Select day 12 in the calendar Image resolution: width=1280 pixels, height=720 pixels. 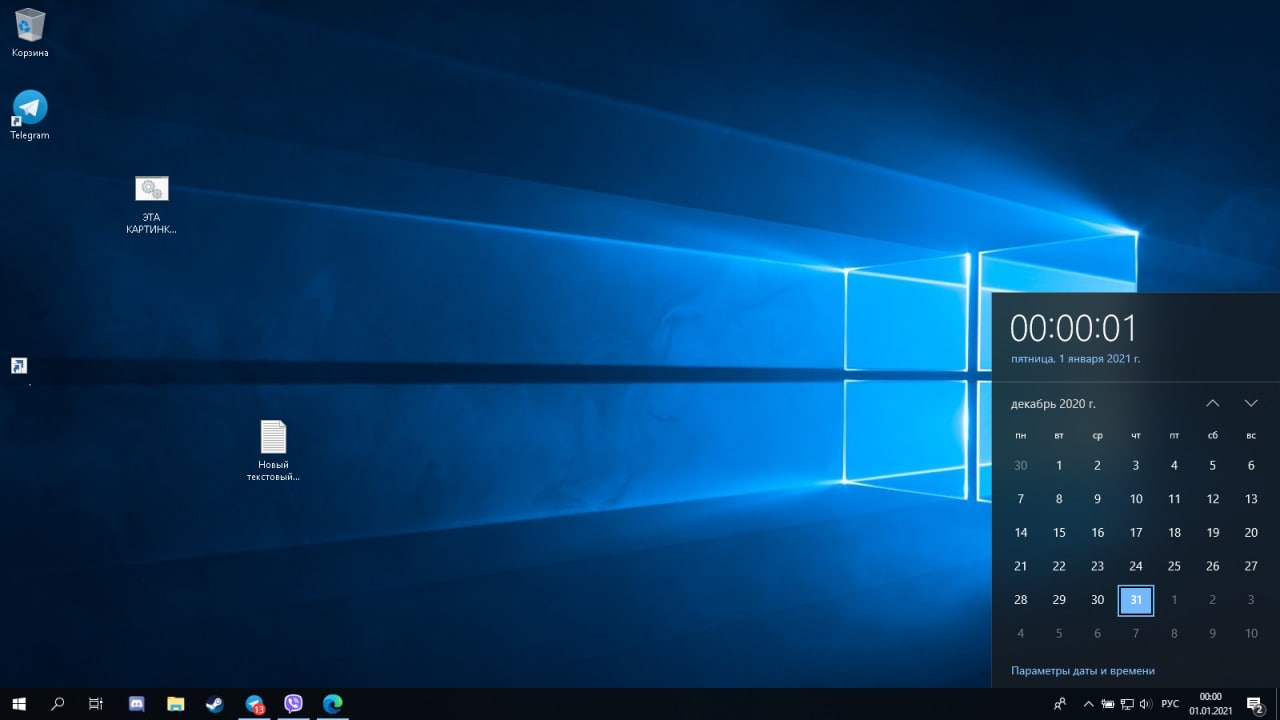(1213, 499)
